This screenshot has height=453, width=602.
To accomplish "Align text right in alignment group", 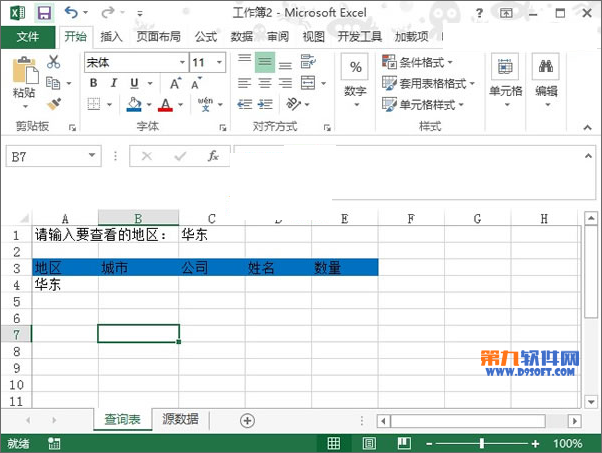I will click(x=285, y=83).
